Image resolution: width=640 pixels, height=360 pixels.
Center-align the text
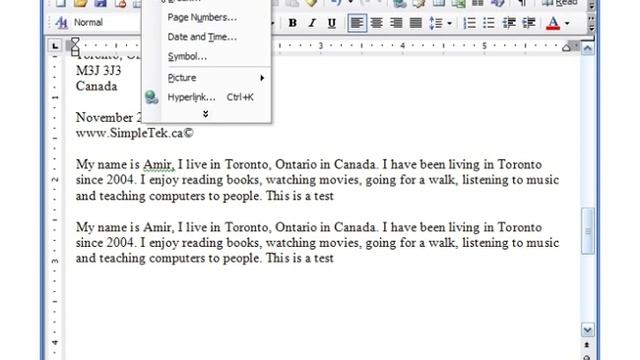[x=376, y=23]
